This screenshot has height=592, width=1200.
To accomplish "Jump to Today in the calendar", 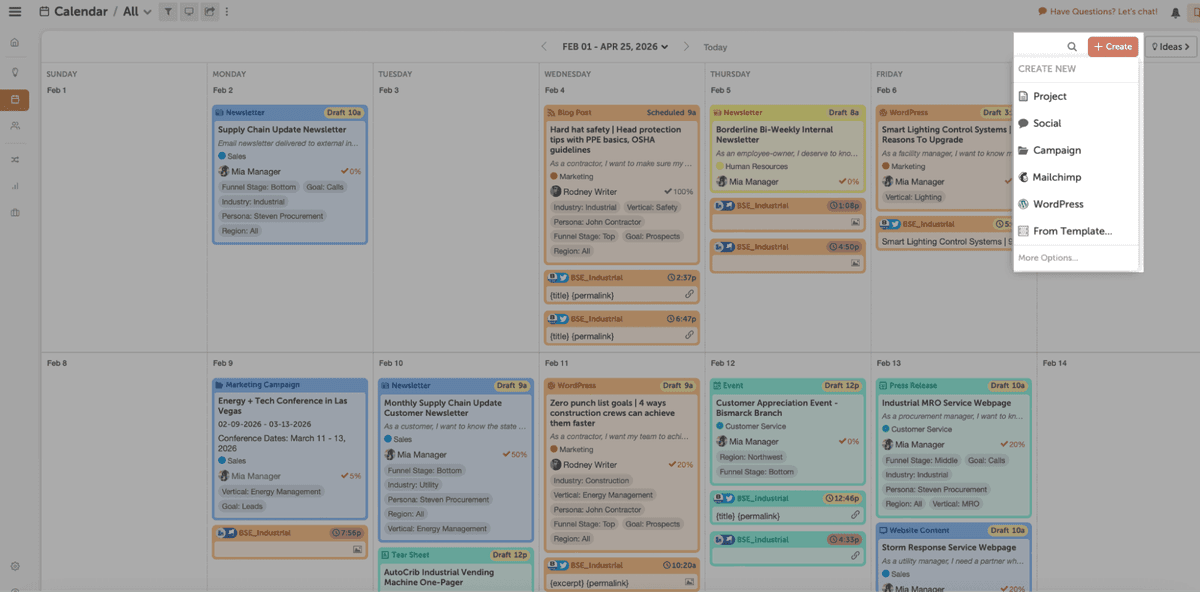I will [x=715, y=47].
